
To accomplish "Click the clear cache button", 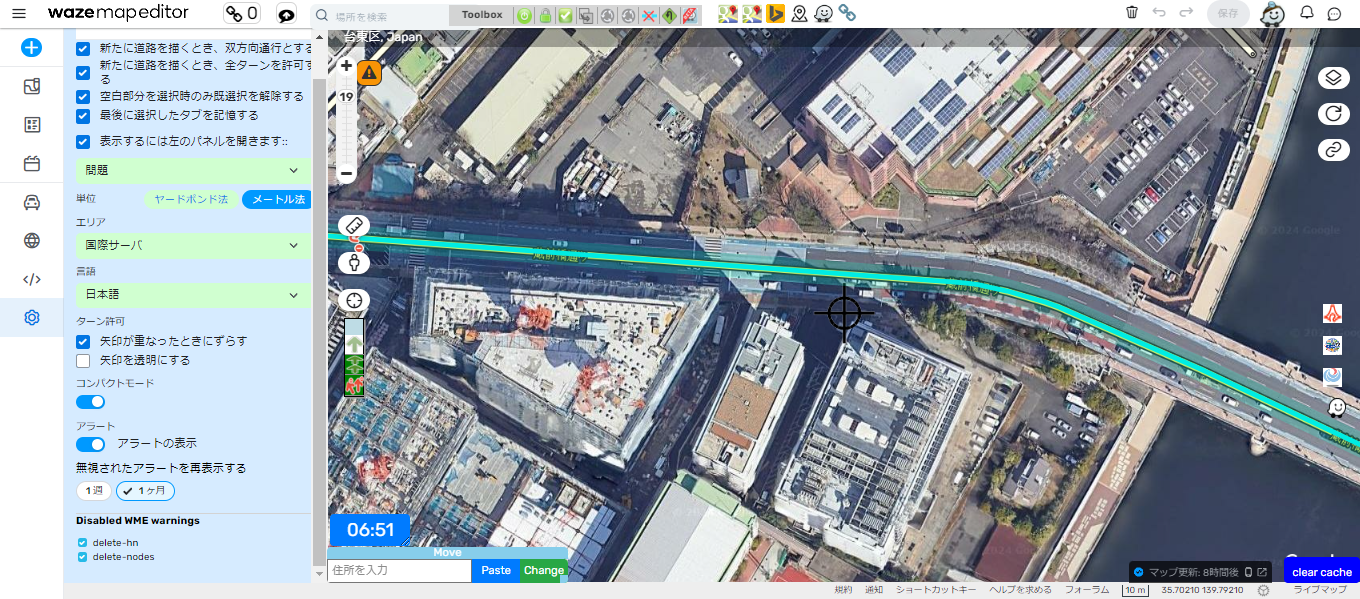I will coord(1321,572).
